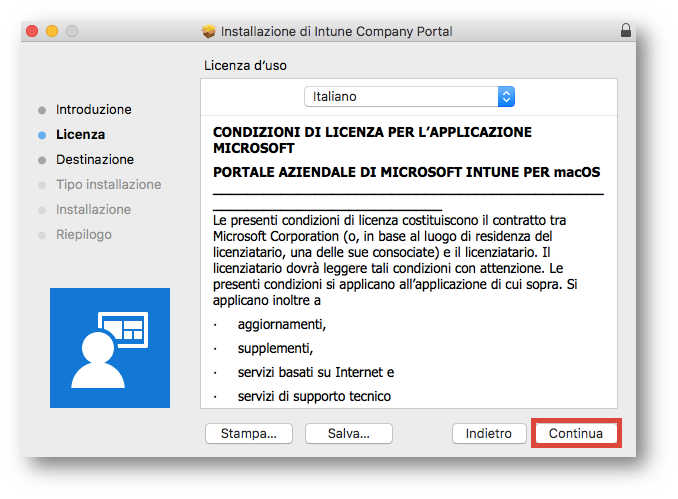Select the Licenza step
The height and width of the screenshot is (499, 678).
pyautogui.click(x=80, y=134)
